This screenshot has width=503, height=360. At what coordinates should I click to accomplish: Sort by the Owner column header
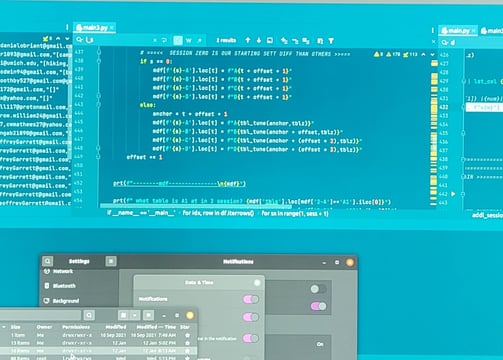point(44,327)
